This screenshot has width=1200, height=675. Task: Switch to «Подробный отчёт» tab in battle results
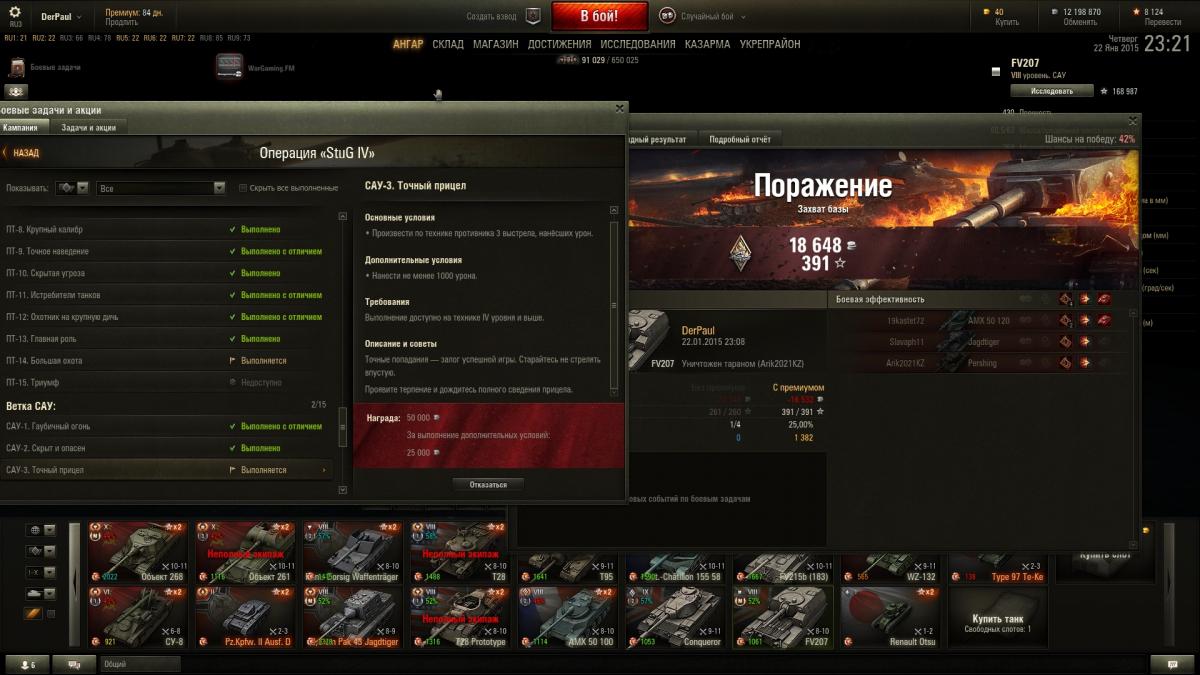click(739, 139)
